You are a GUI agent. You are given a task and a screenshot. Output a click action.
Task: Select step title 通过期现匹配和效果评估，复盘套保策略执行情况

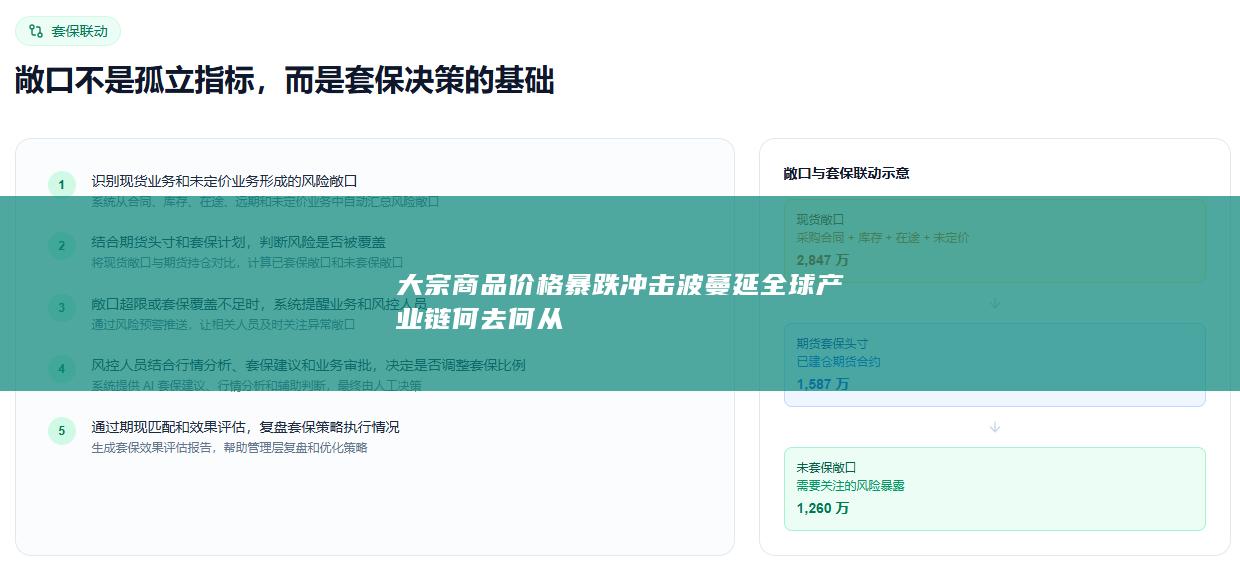(246, 427)
